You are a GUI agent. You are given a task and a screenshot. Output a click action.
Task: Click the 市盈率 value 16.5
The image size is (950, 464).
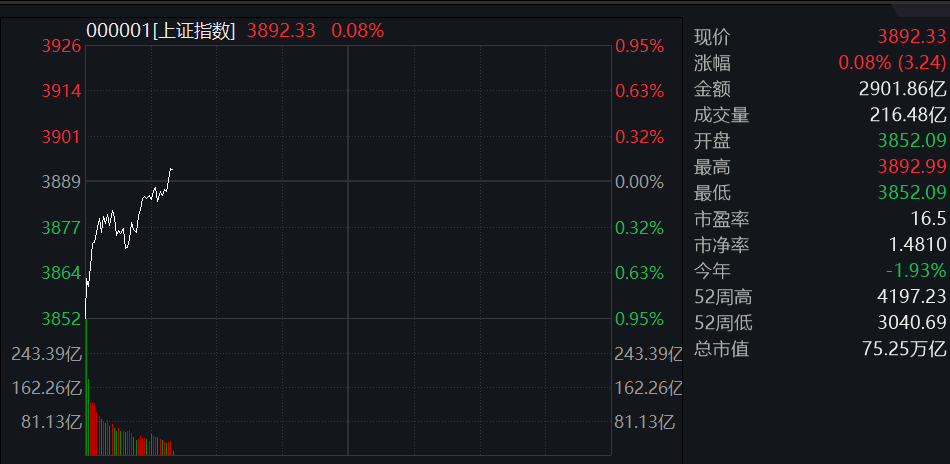coord(929,219)
